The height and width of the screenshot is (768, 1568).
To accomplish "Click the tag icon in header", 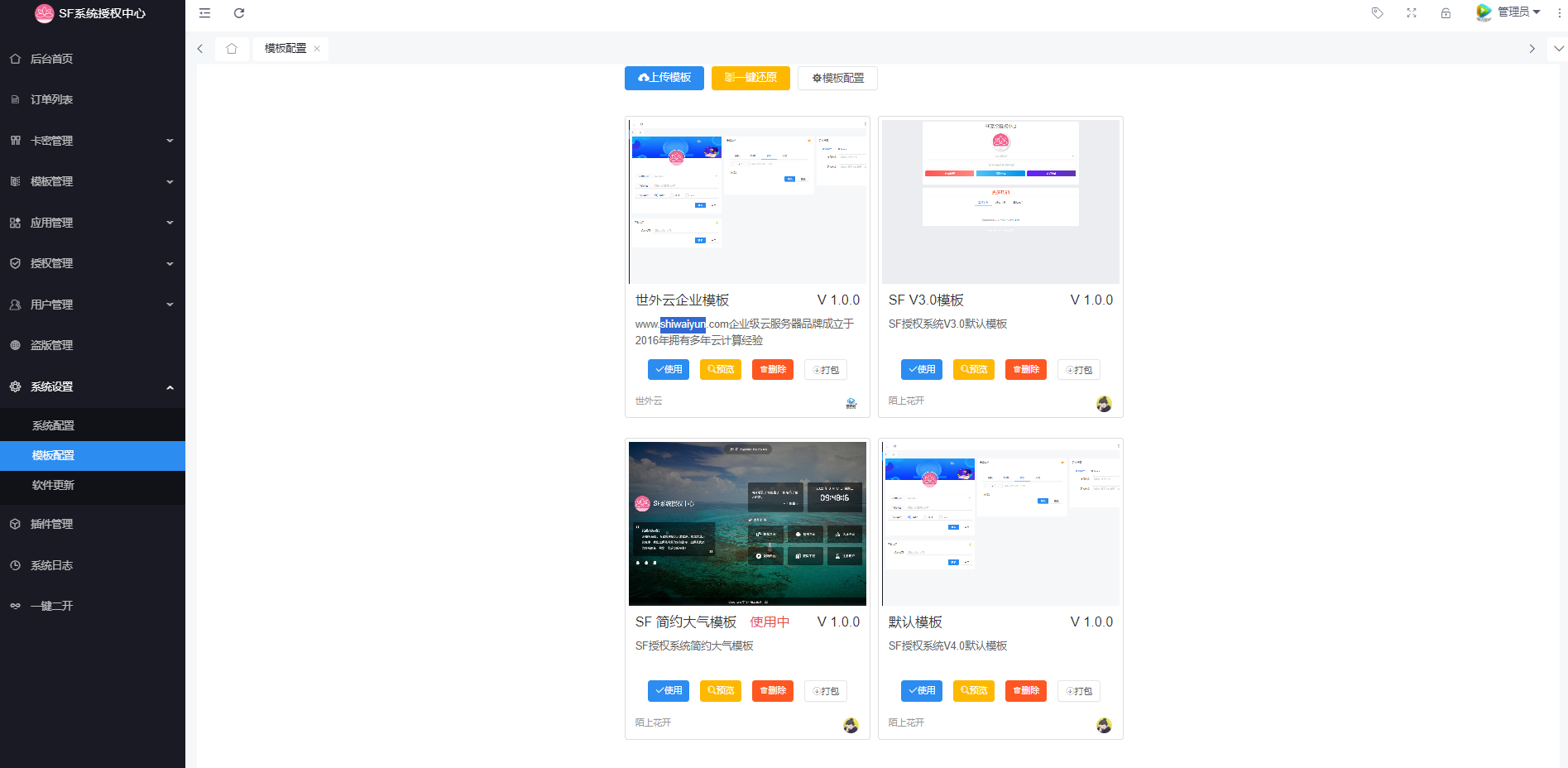I will point(1377,13).
